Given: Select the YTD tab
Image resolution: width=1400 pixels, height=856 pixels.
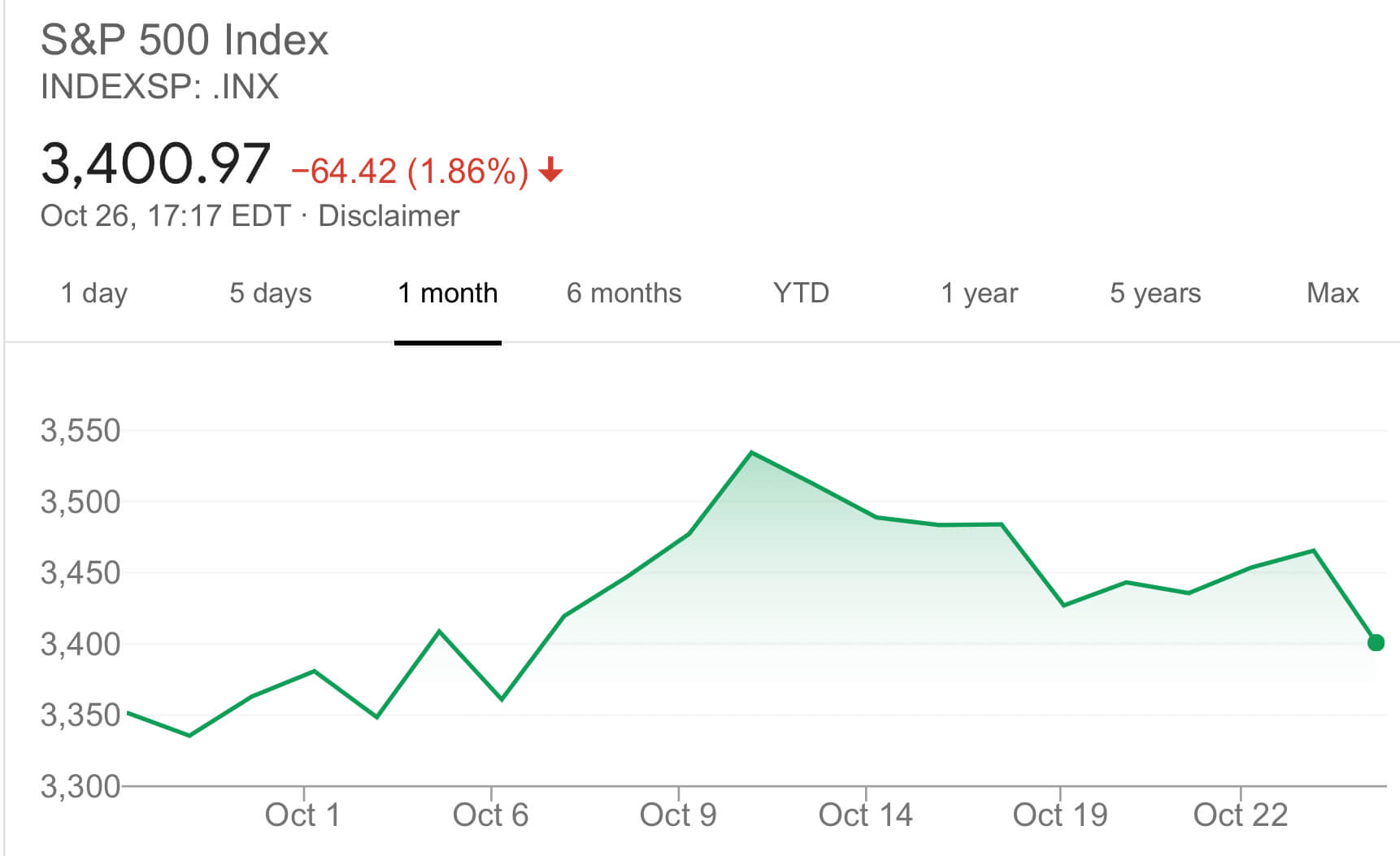Looking at the screenshot, I should (x=801, y=293).
